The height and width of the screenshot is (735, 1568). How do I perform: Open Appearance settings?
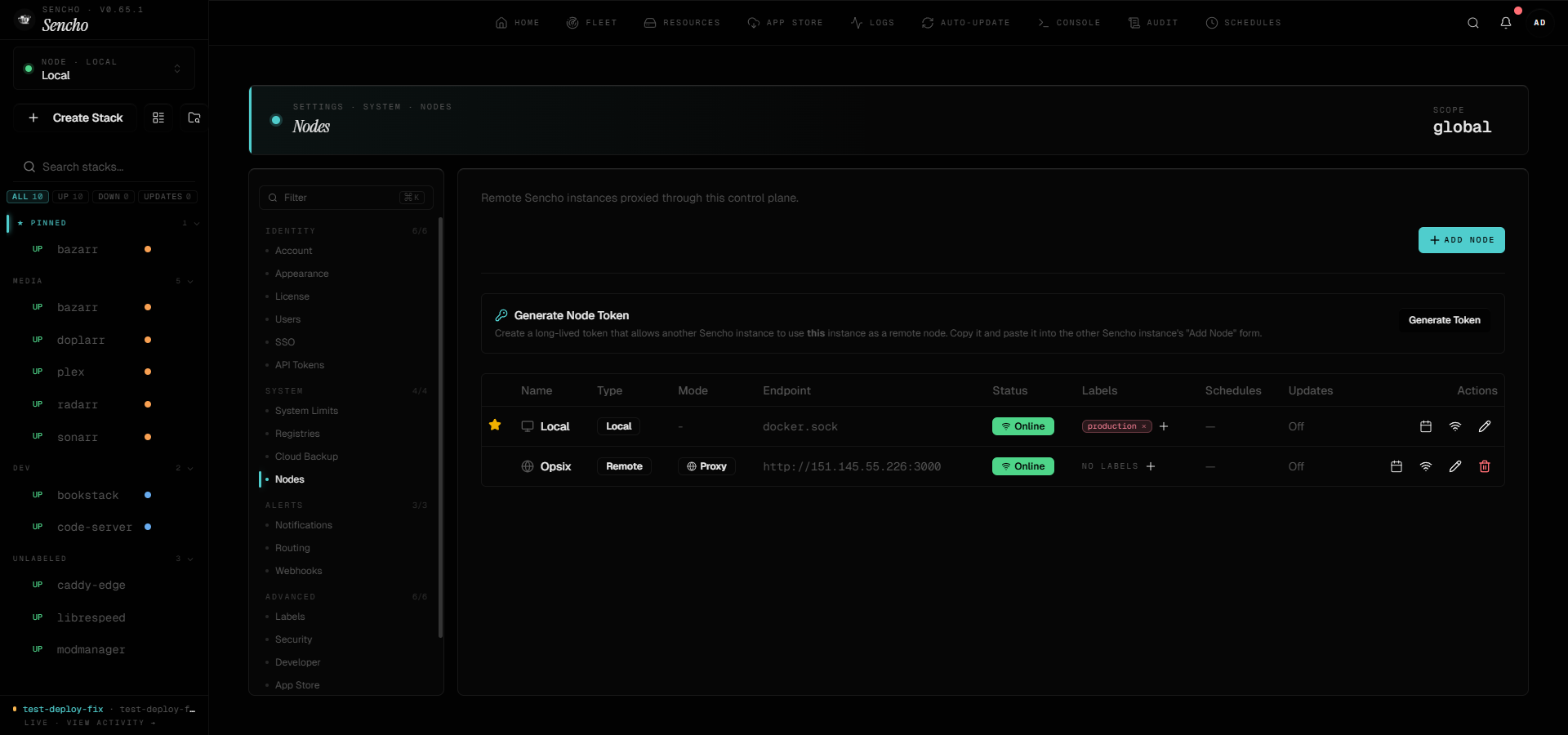point(301,274)
